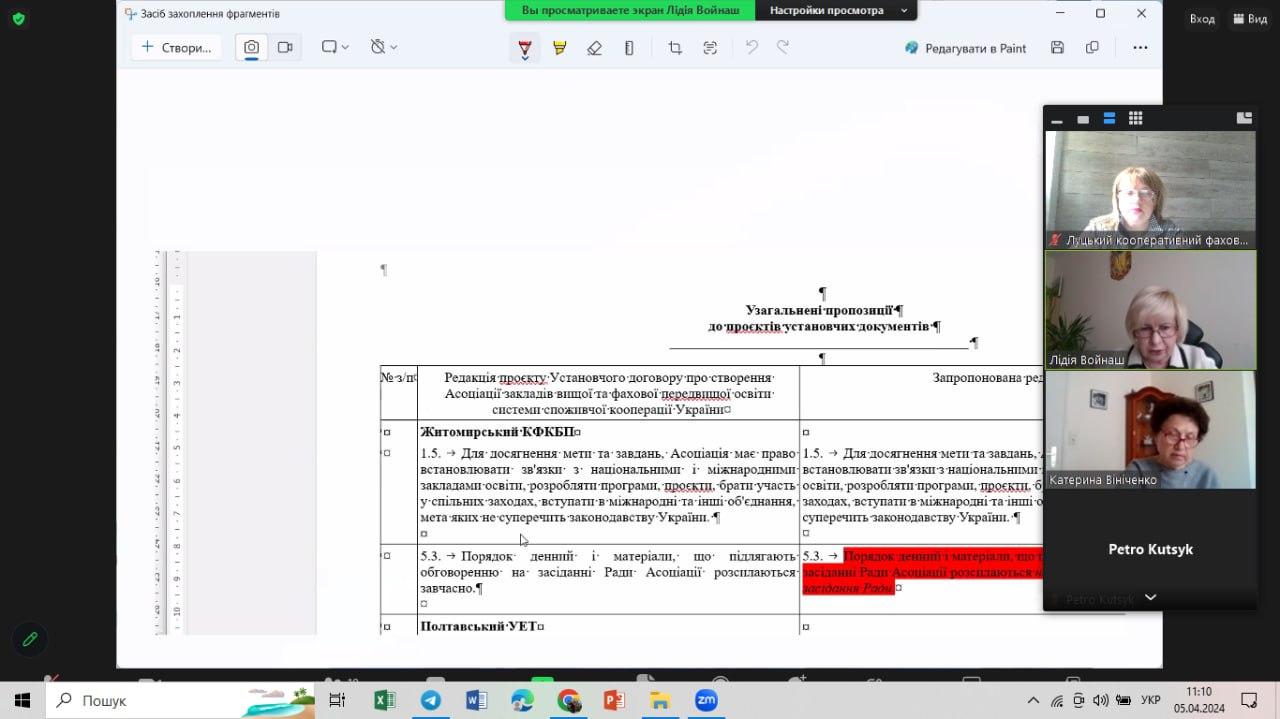Click the text actions icon
The width and height of the screenshot is (1280, 719).
click(x=710, y=47)
